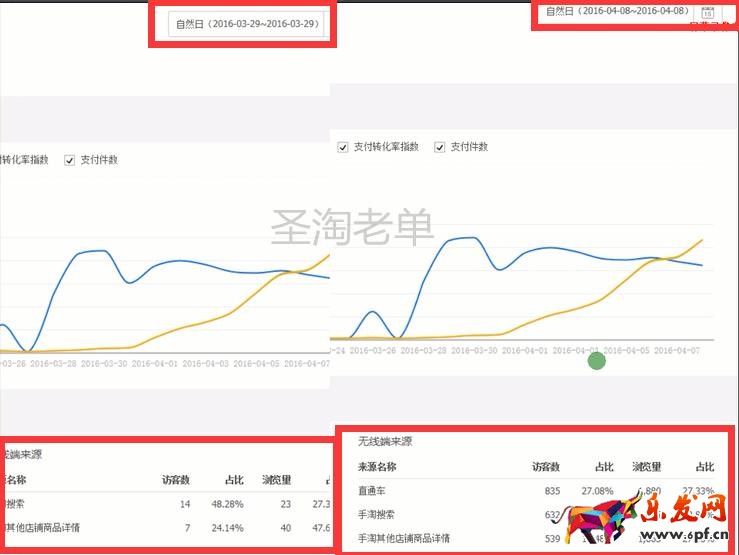This screenshot has height=555, width=739.
Task: Click 其他店铺商品详情 row in left table
Action: point(42,527)
